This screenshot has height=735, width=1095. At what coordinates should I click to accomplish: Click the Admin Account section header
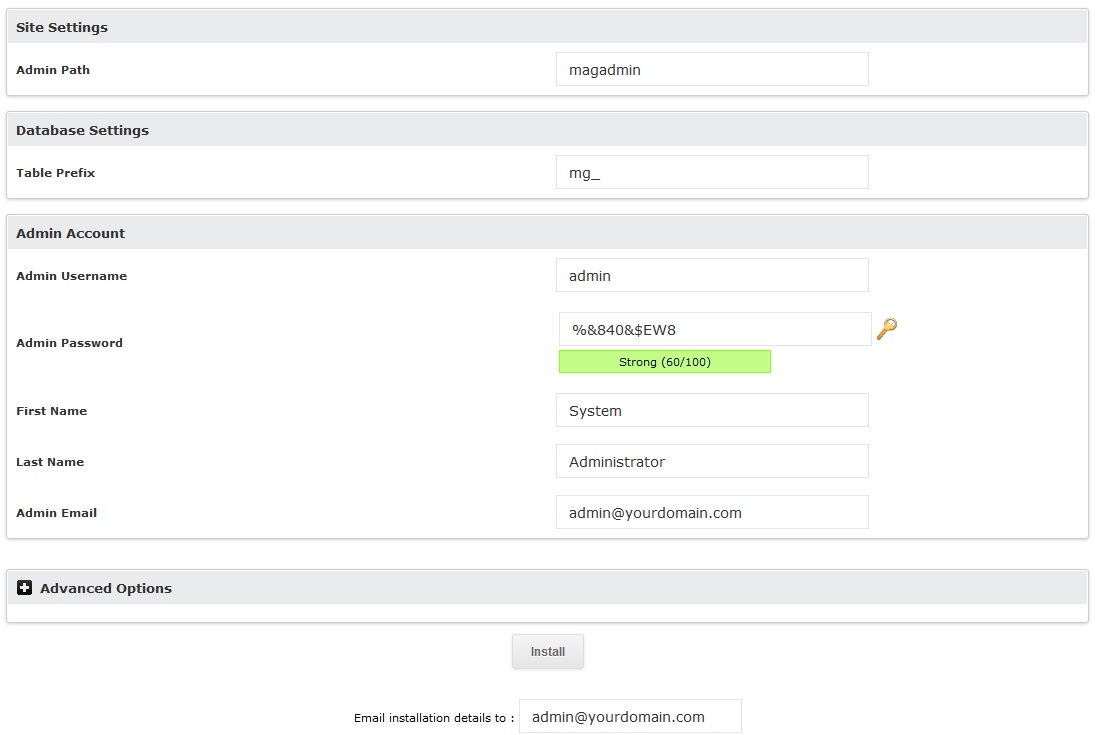(70, 232)
